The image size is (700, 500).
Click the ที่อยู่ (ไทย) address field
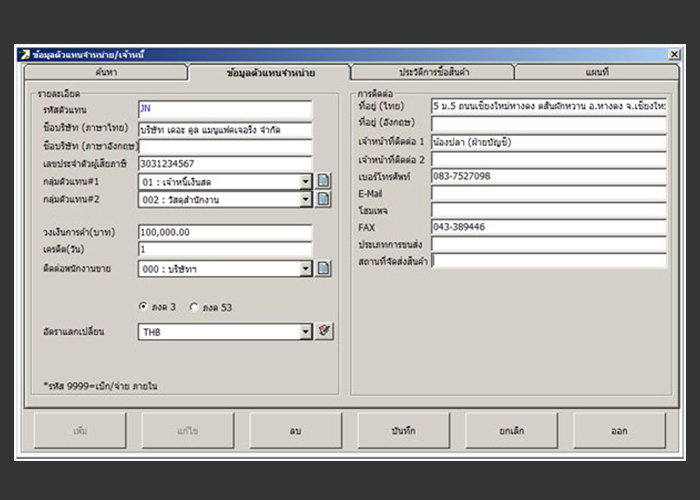point(549,106)
